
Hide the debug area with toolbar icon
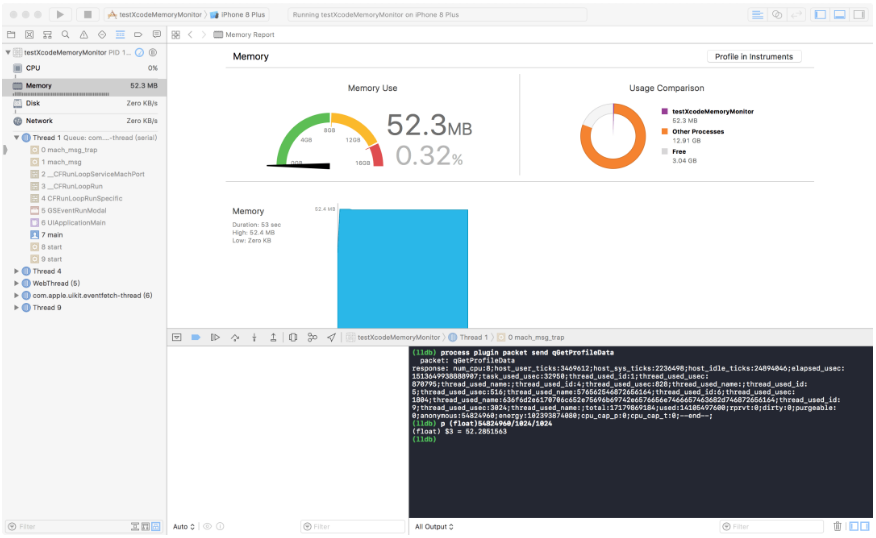coord(177,337)
